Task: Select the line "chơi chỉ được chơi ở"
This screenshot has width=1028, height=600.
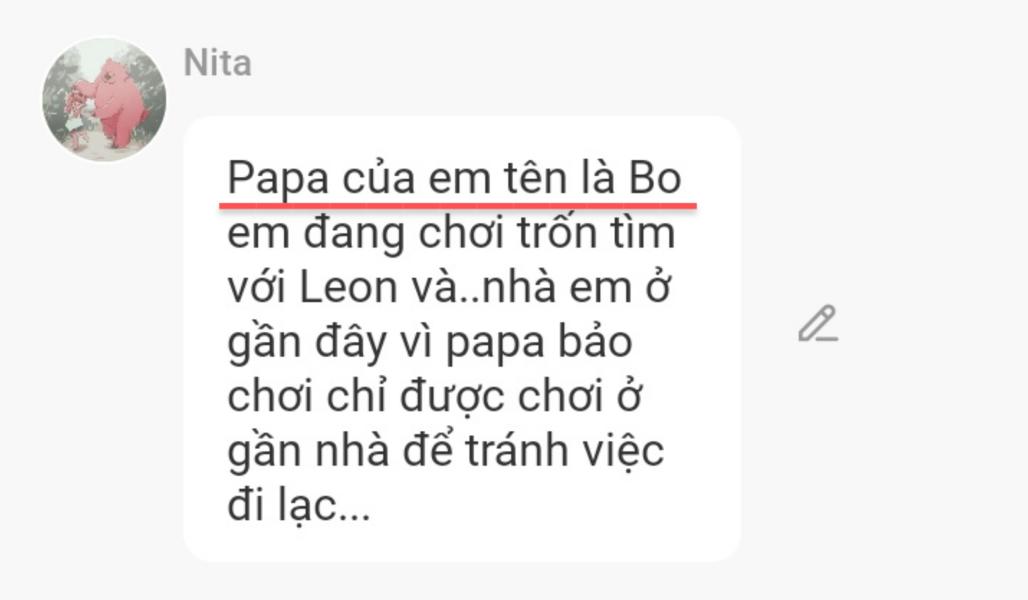Action: coord(435,398)
